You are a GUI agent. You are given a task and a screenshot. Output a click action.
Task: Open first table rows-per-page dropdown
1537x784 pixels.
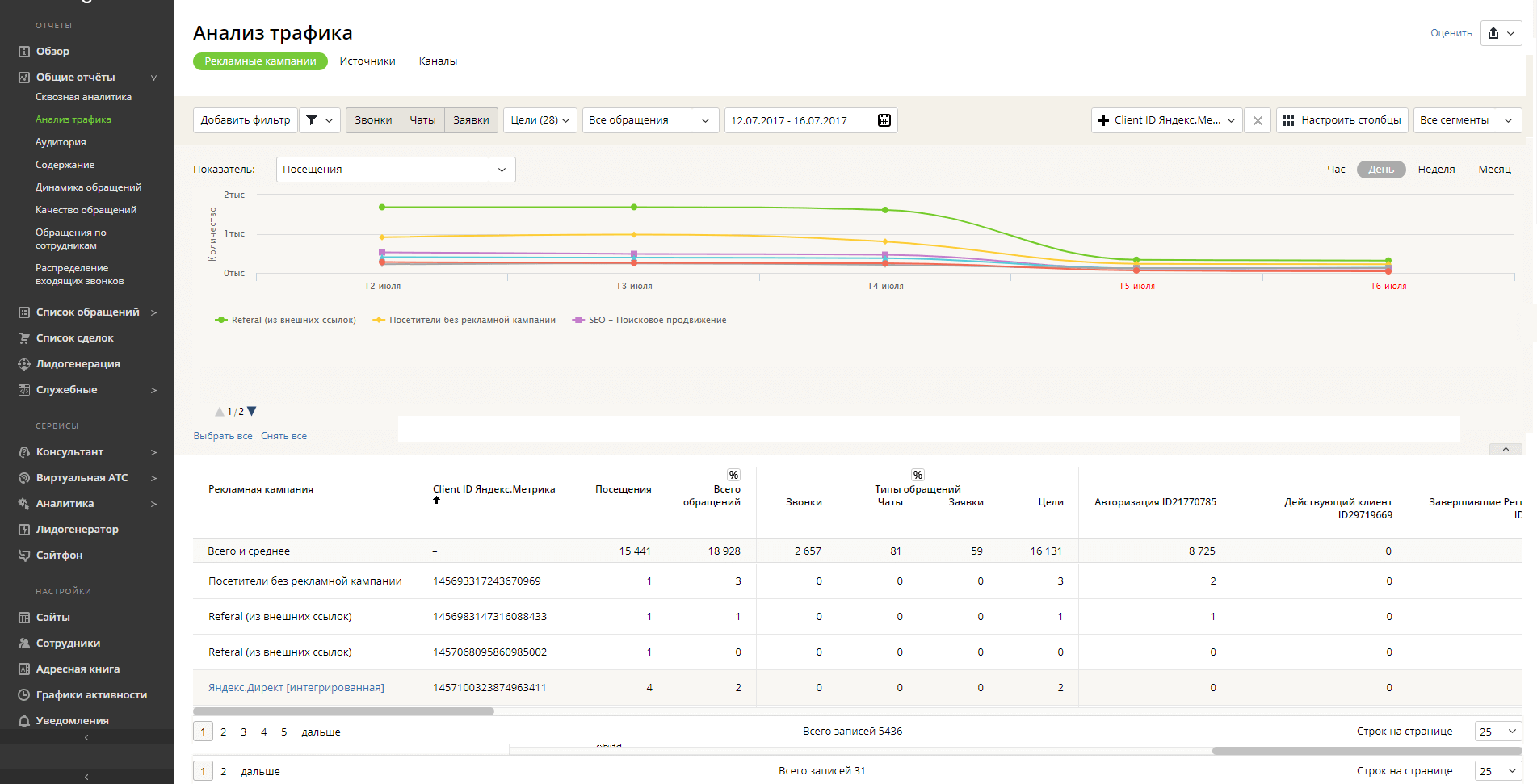tap(1497, 732)
